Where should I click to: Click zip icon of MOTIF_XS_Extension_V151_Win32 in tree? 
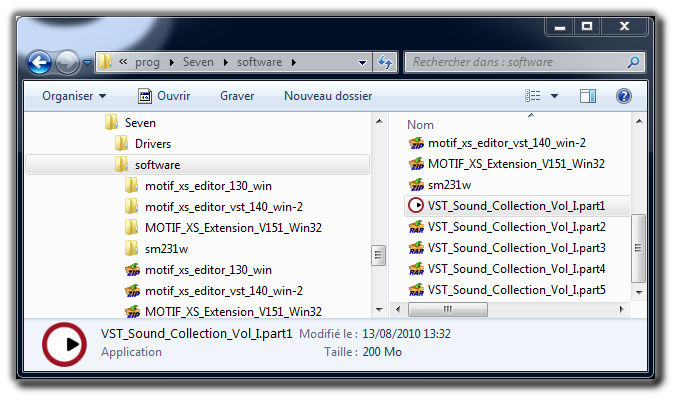coord(133,312)
